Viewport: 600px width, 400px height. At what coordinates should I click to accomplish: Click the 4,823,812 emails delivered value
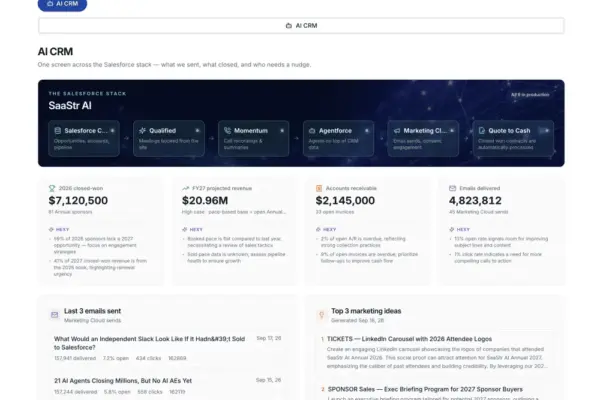coord(475,201)
